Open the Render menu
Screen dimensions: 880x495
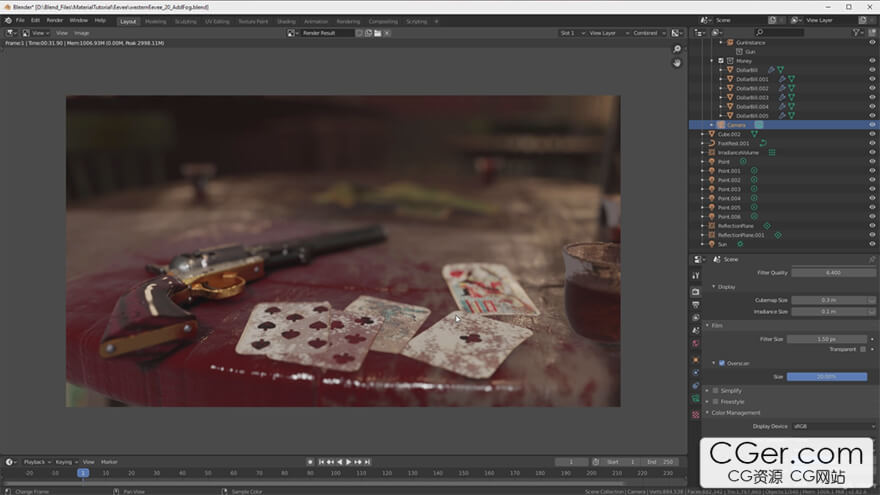55,20
